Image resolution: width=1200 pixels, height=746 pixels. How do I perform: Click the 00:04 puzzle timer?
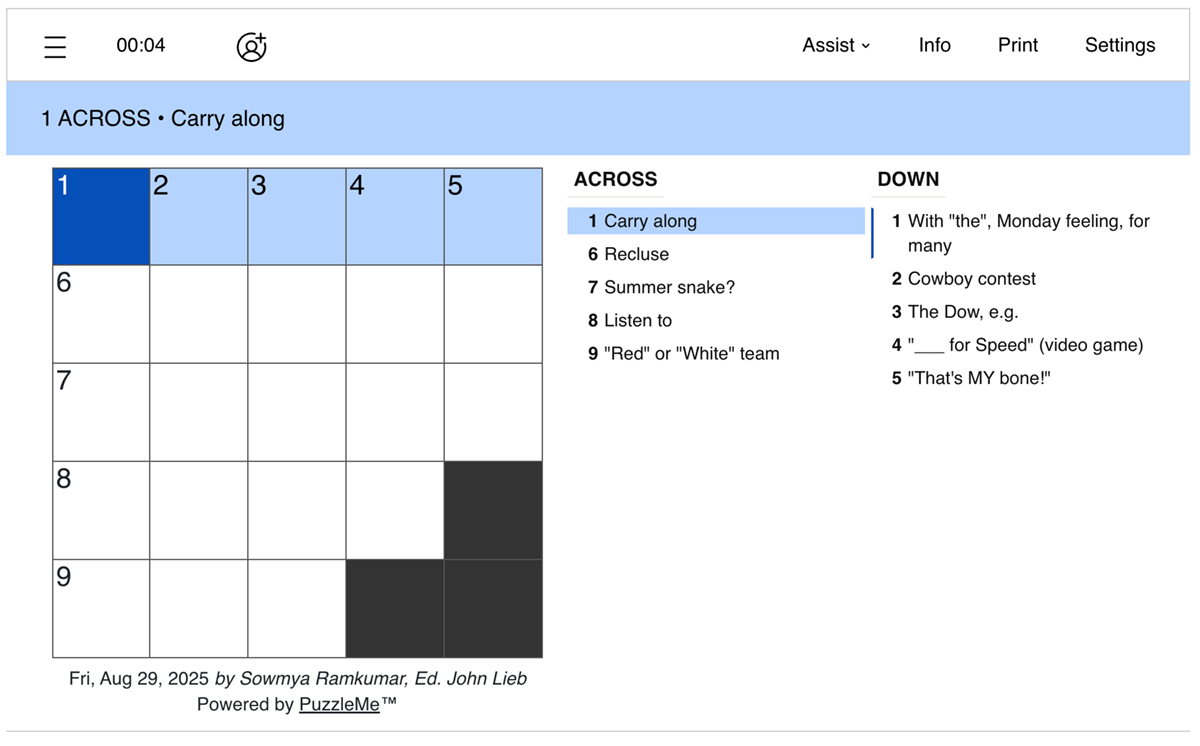[141, 45]
